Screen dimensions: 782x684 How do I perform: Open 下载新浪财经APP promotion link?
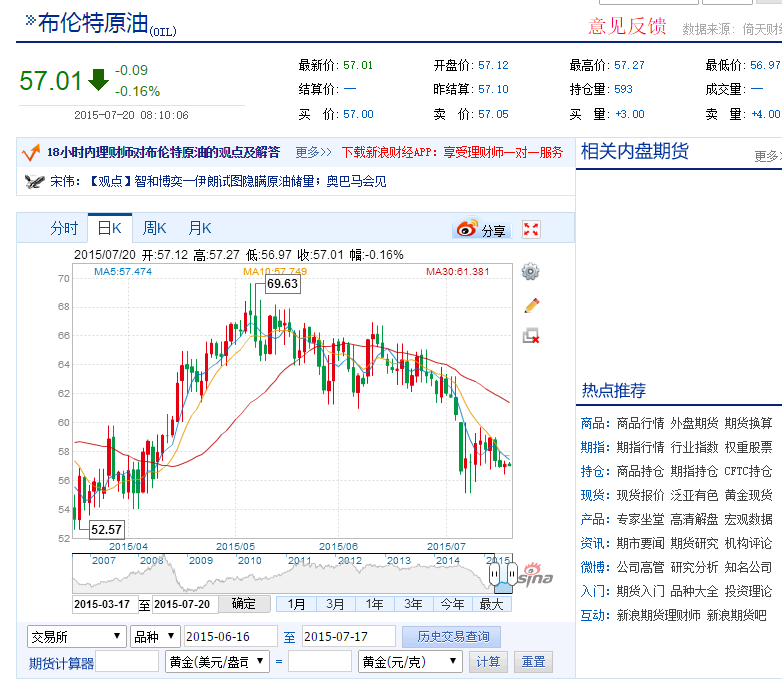pos(452,152)
